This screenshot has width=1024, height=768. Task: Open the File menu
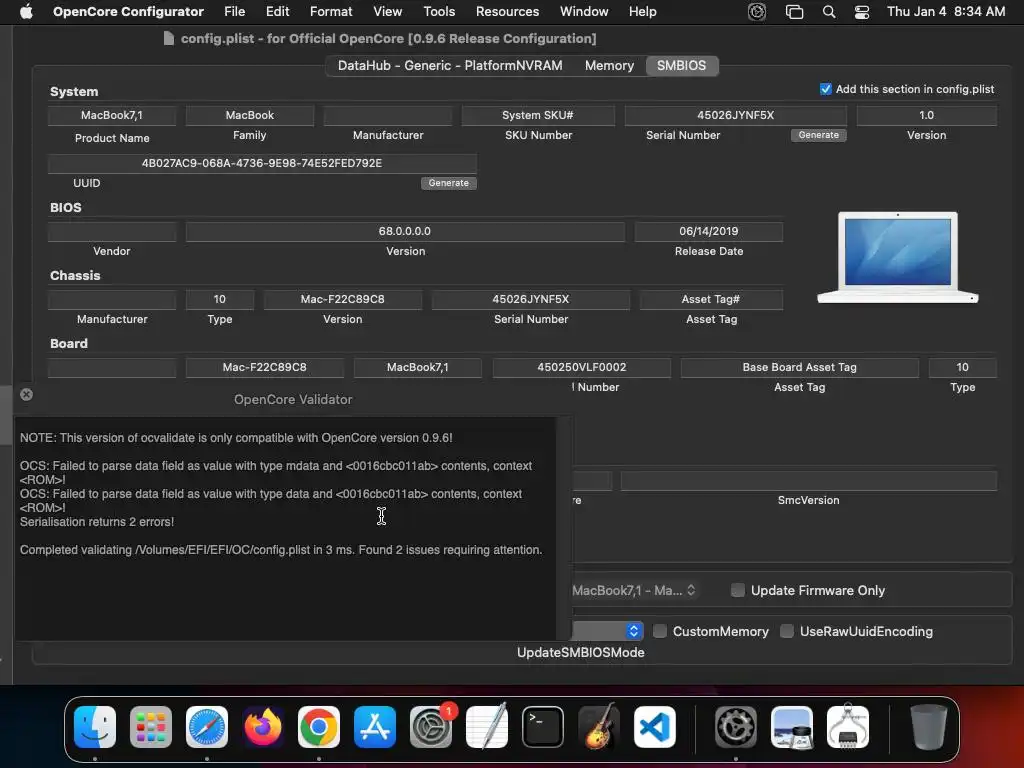pos(234,11)
